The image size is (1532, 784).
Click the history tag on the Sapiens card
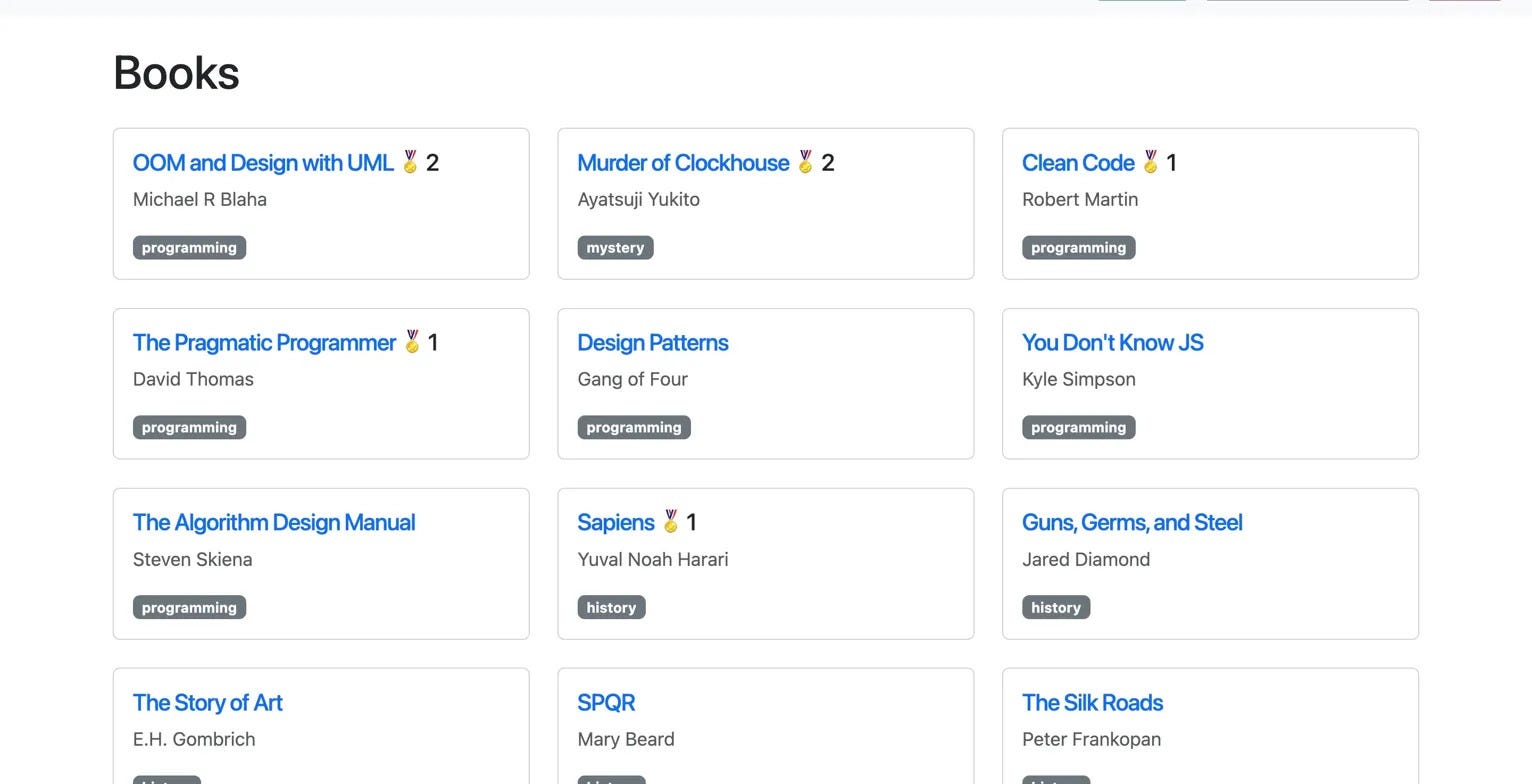611,608
